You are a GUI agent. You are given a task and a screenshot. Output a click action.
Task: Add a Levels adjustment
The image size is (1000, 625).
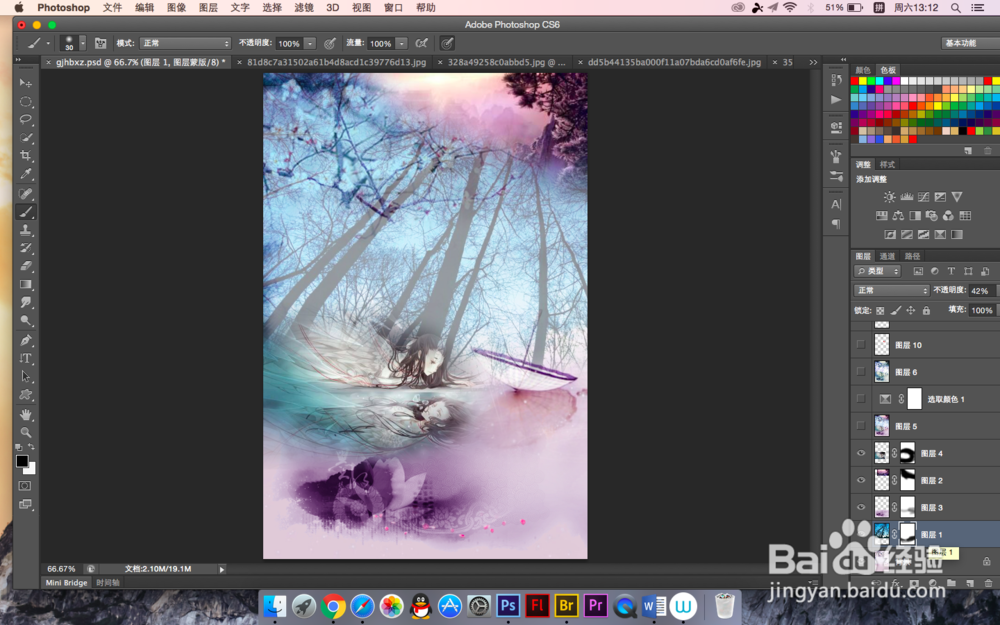tap(906, 197)
